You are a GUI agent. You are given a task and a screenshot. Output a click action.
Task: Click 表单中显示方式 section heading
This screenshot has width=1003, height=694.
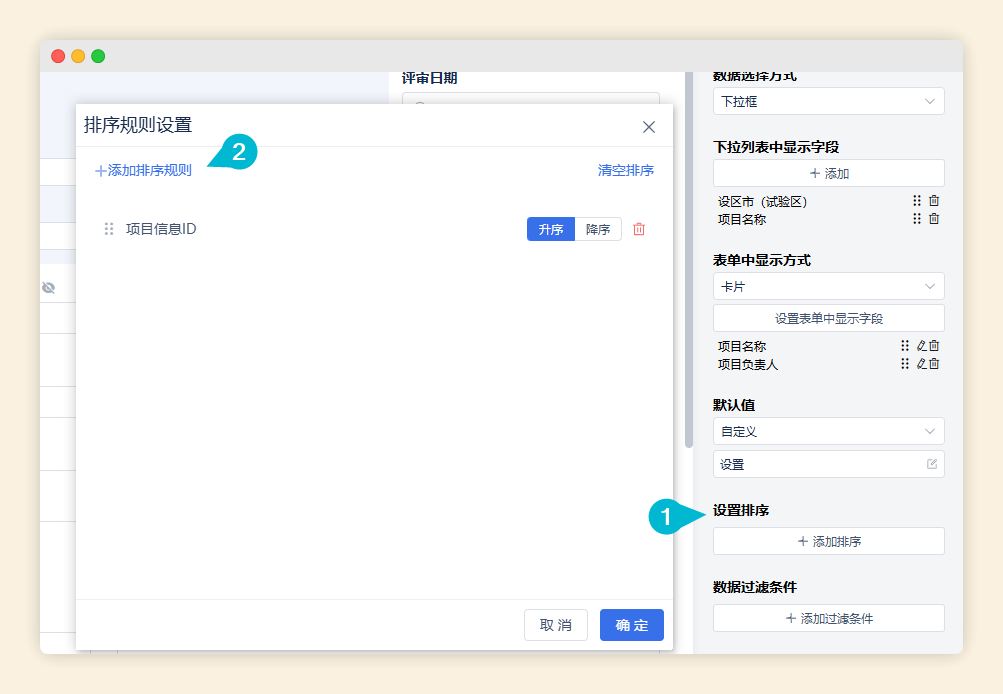point(762,260)
